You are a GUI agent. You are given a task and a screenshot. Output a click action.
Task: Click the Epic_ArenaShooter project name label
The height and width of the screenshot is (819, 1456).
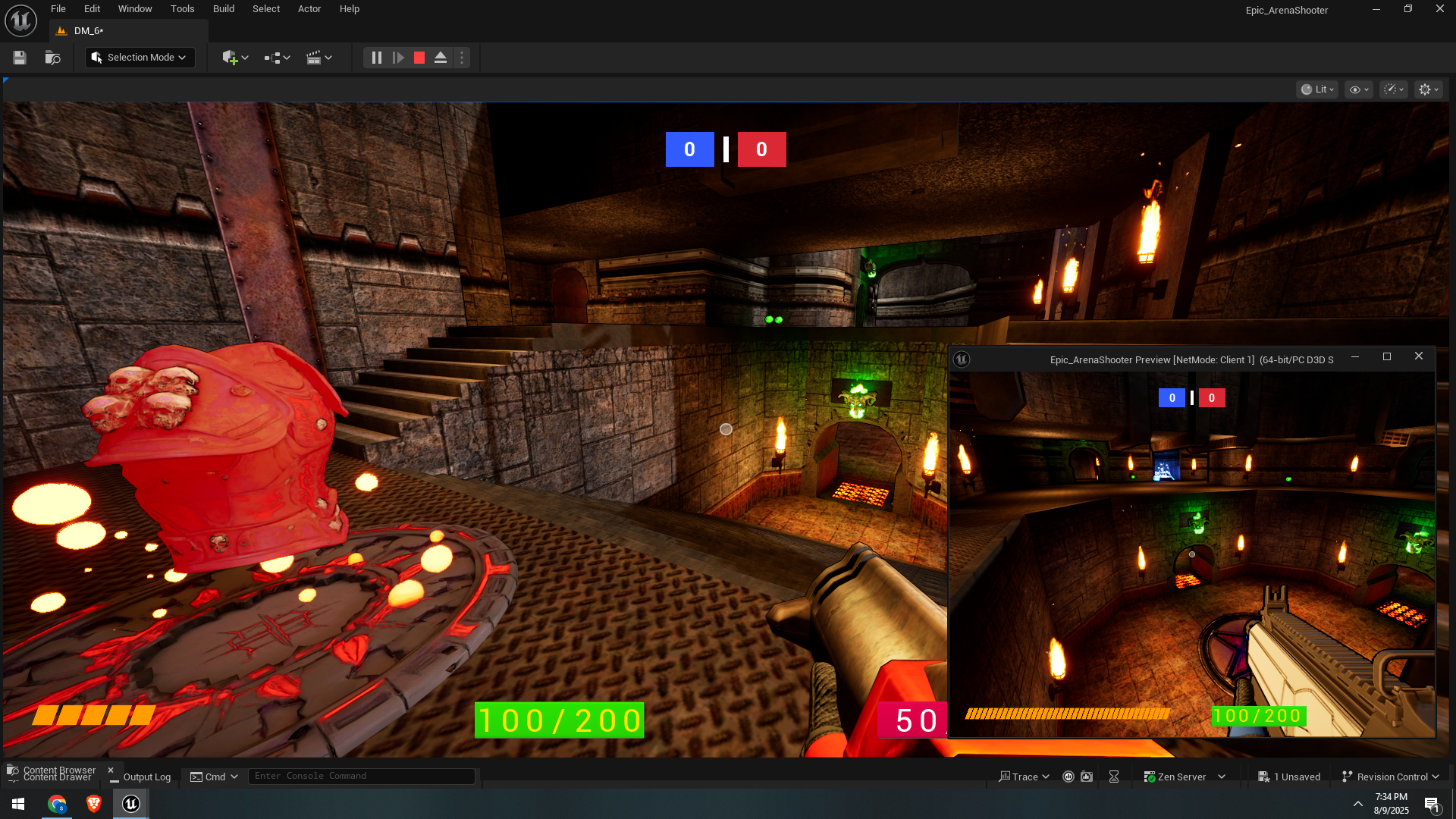1287,10
